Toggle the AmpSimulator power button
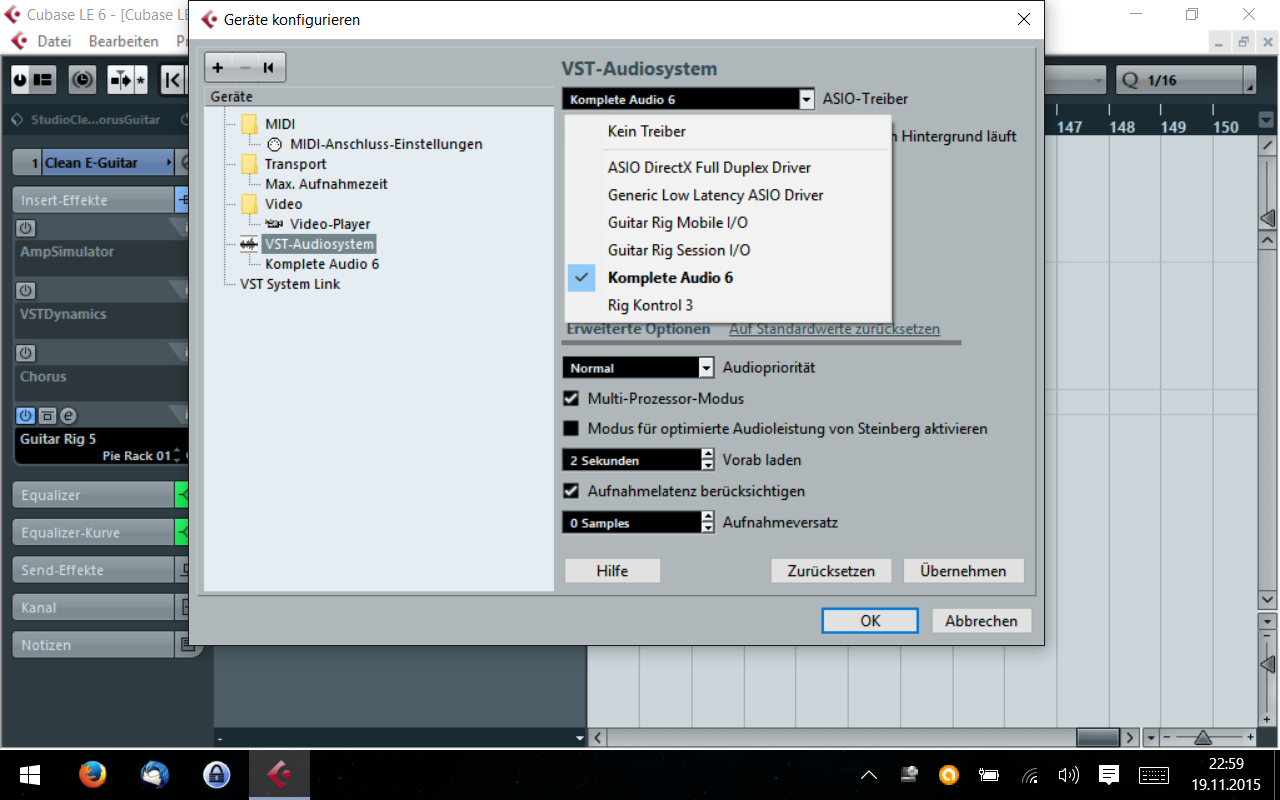This screenshot has width=1280, height=800. click(x=26, y=228)
